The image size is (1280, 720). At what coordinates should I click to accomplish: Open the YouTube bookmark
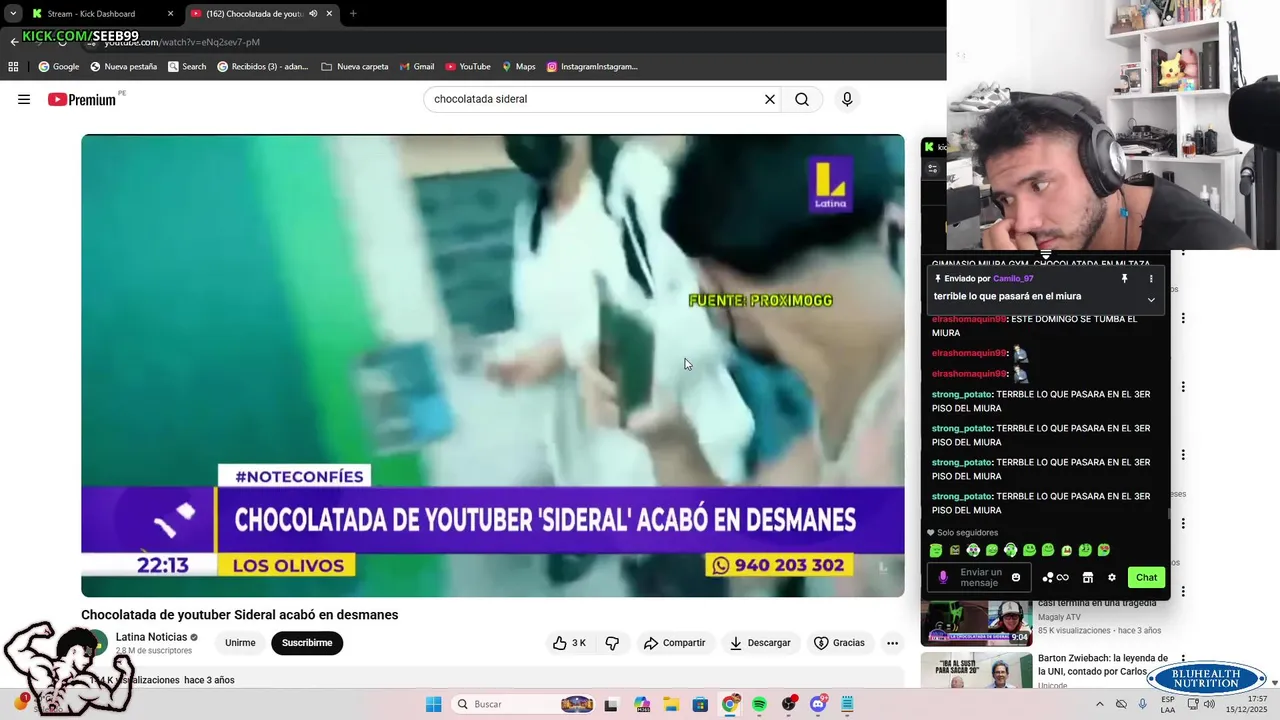(x=468, y=67)
